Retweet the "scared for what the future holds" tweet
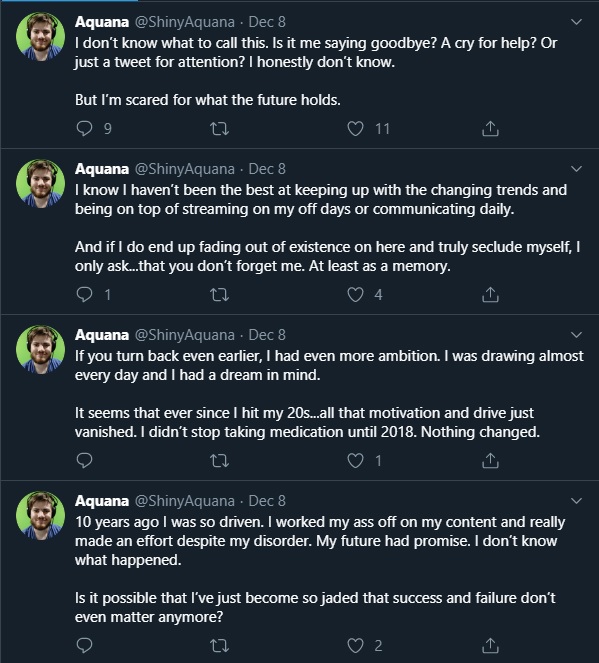 pyautogui.click(x=219, y=129)
